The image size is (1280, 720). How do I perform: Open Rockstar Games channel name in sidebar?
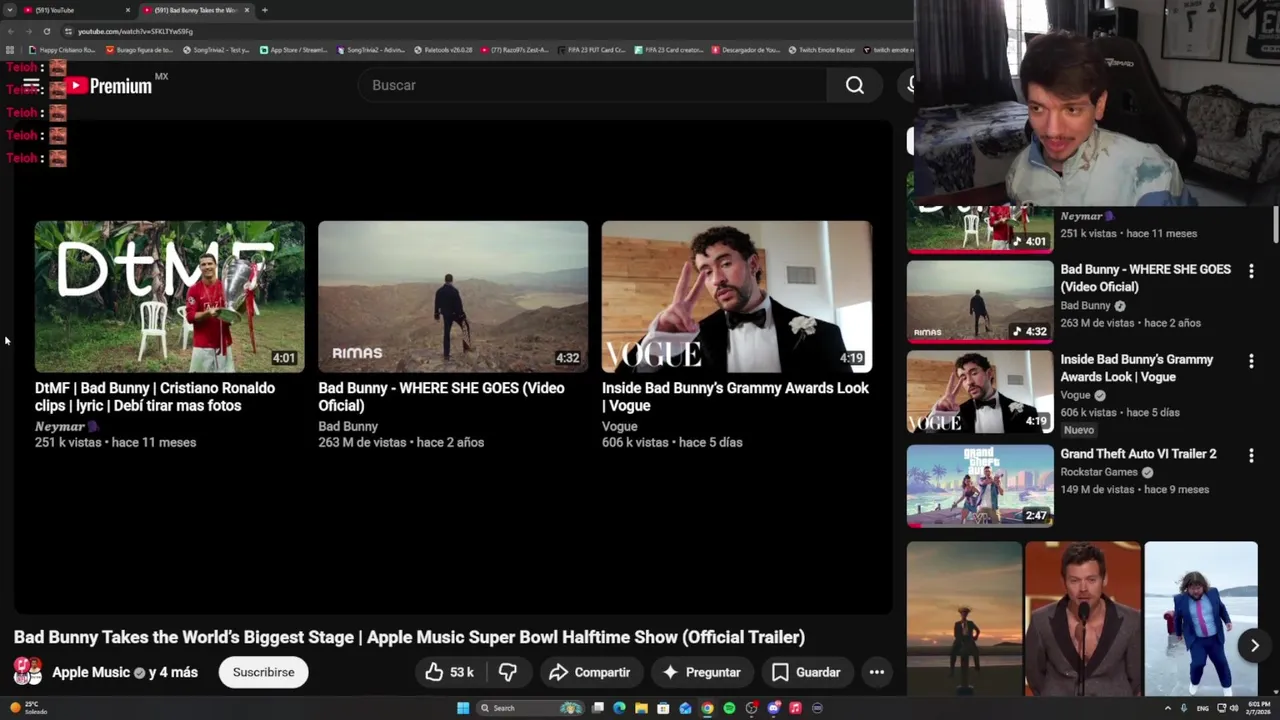[x=1099, y=472]
